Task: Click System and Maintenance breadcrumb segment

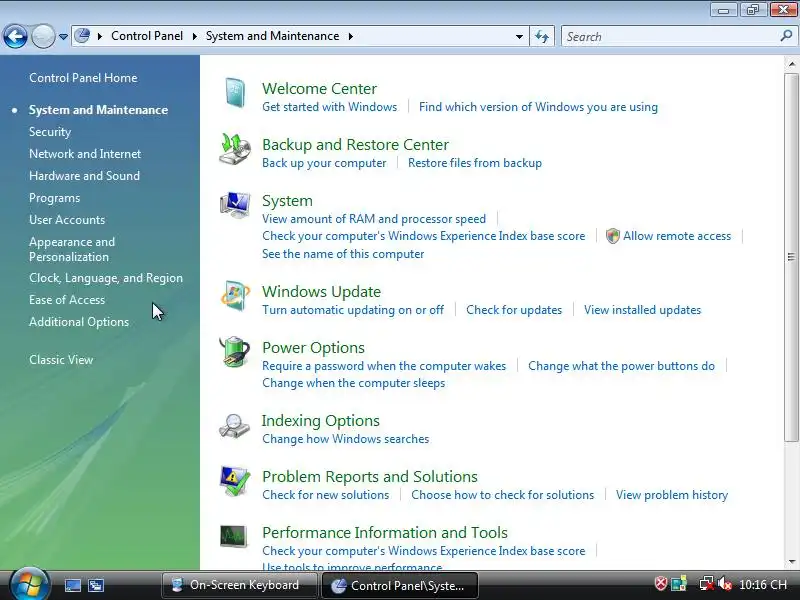Action: (x=272, y=36)
